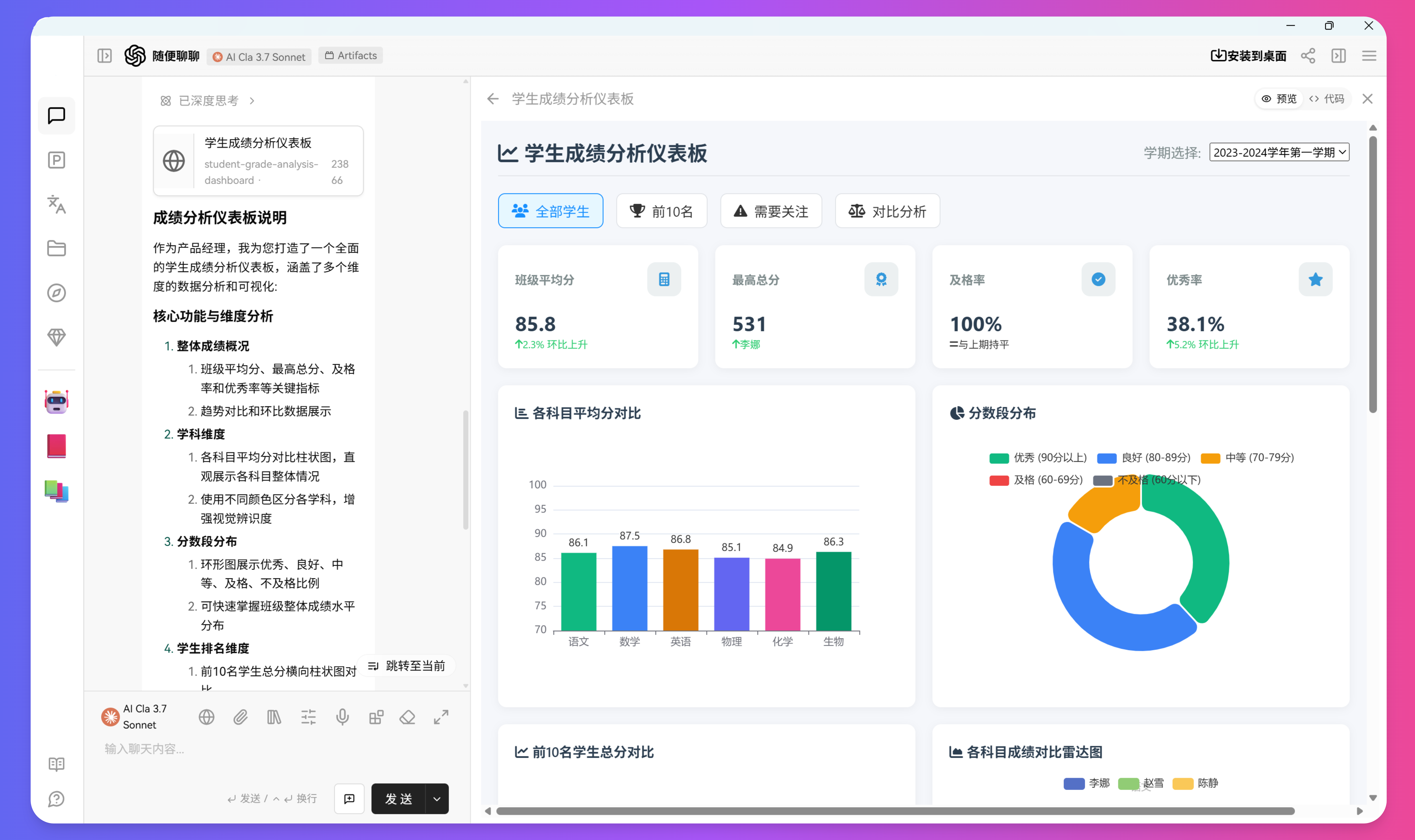
Task: Open chat settings sliders icon
Action: [x=309, y=717]
